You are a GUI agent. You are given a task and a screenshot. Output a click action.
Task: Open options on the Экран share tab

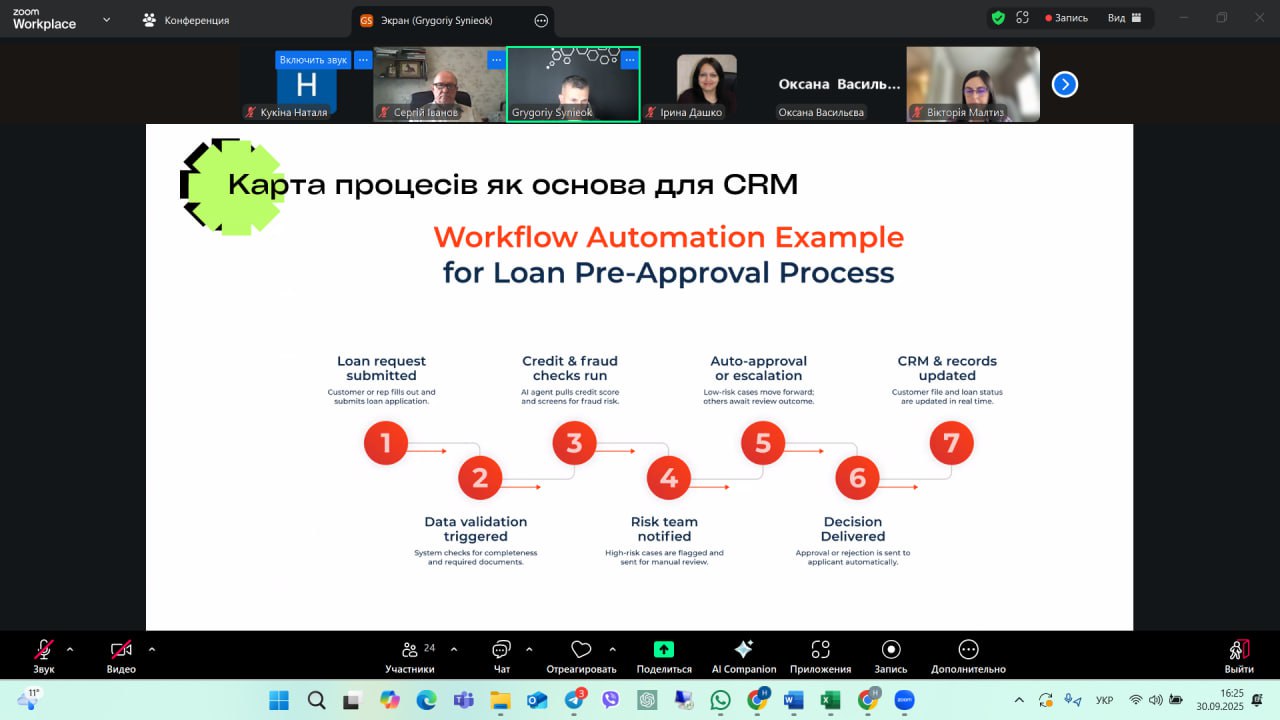tap(541, 20)
